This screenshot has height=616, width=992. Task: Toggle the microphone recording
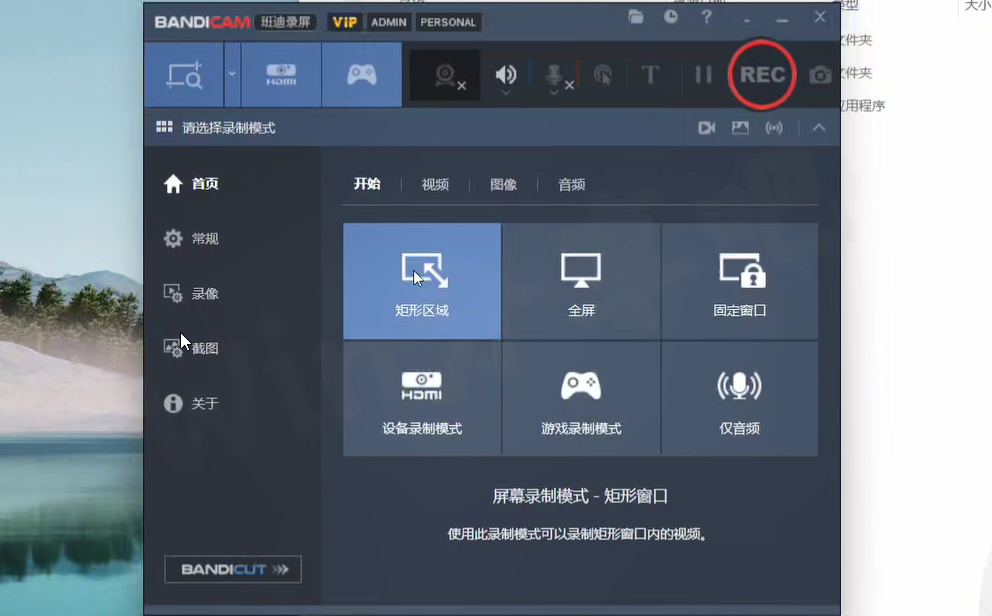point(554,75)
